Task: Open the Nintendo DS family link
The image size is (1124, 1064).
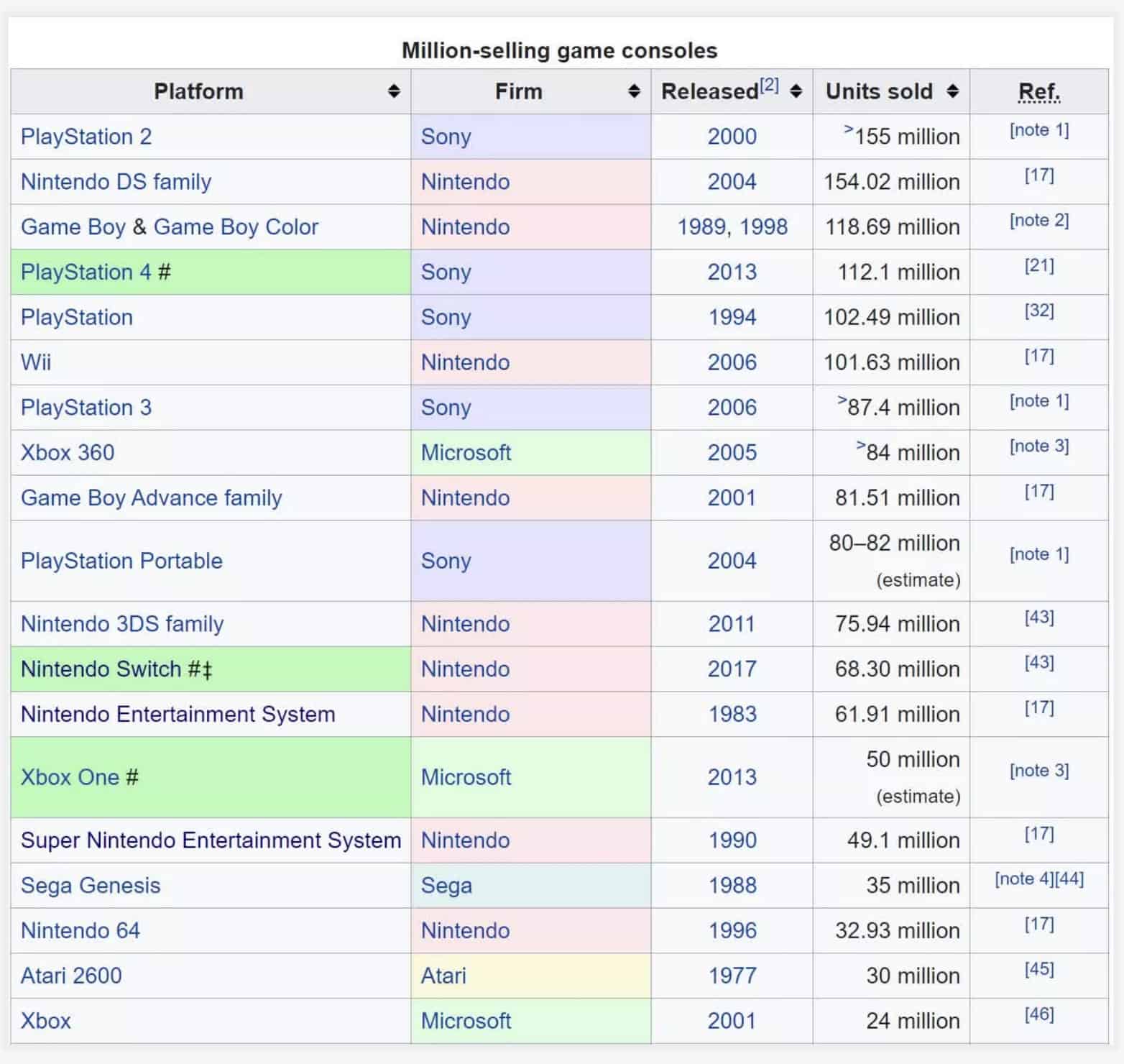Action: 116,182
